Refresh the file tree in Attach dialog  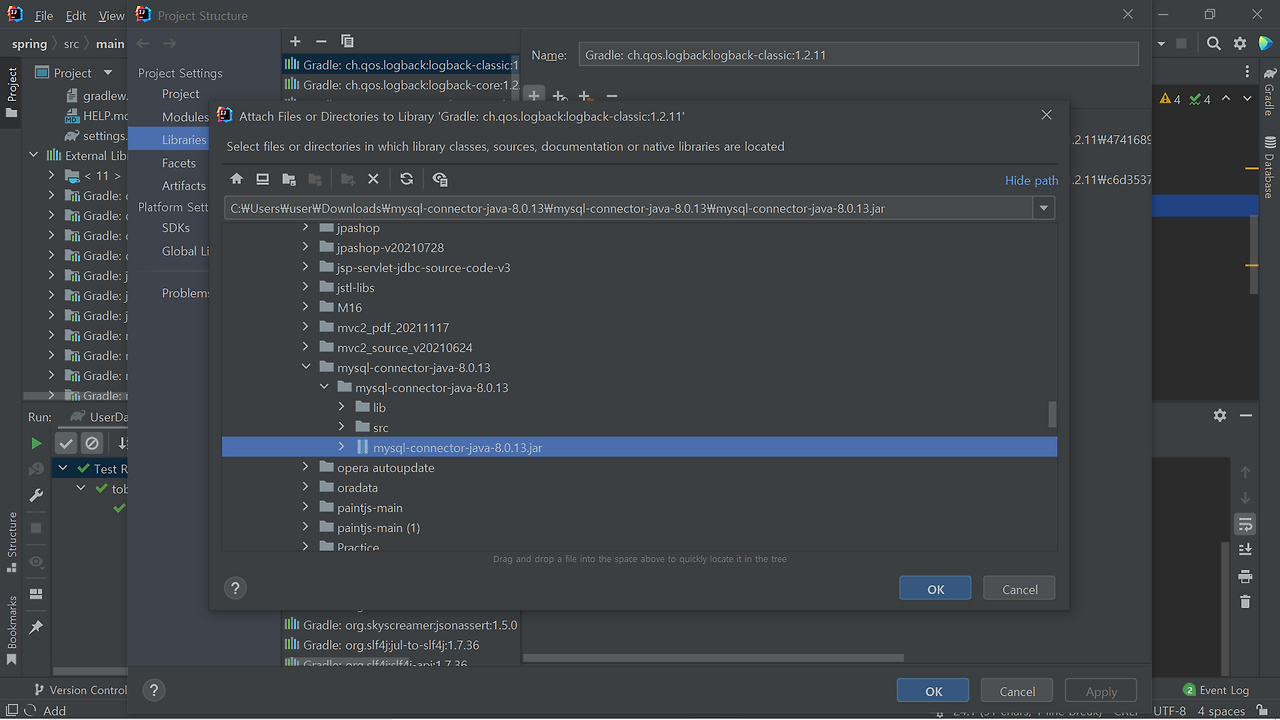(406, 179)
